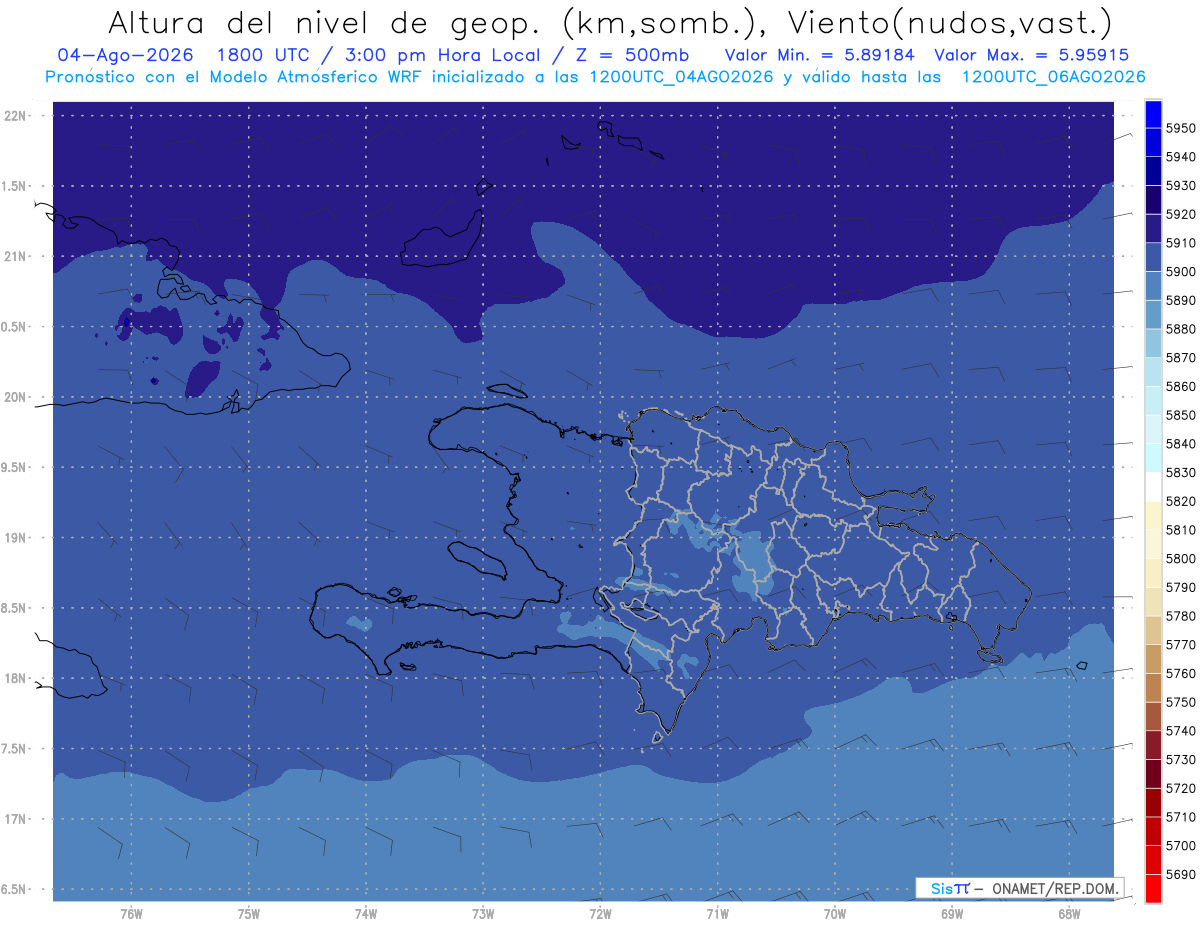Click the '18N' latitude axis label
The image size is (1200, 927).
pos(17,678)
